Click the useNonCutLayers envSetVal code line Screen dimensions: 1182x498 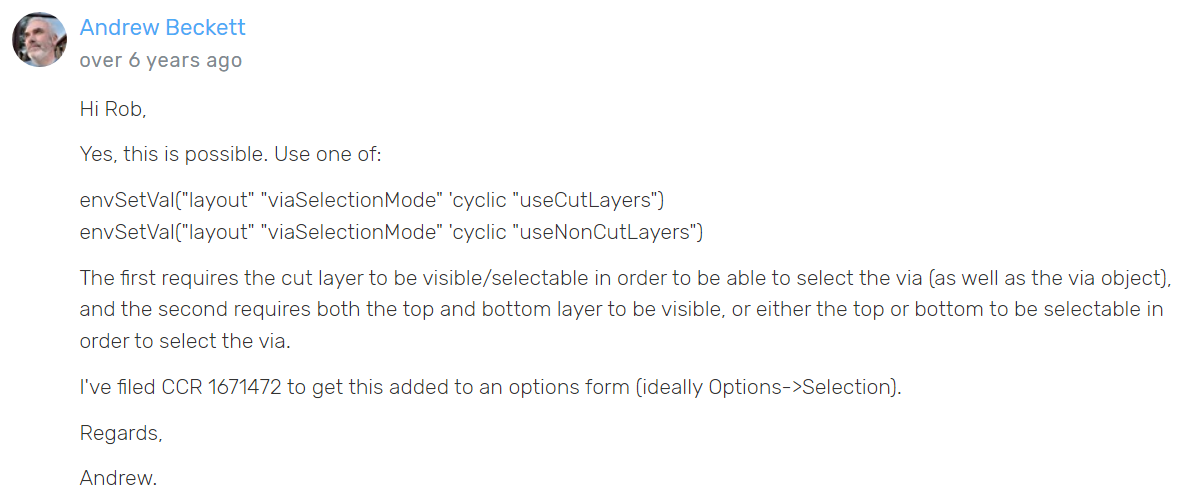390,233
